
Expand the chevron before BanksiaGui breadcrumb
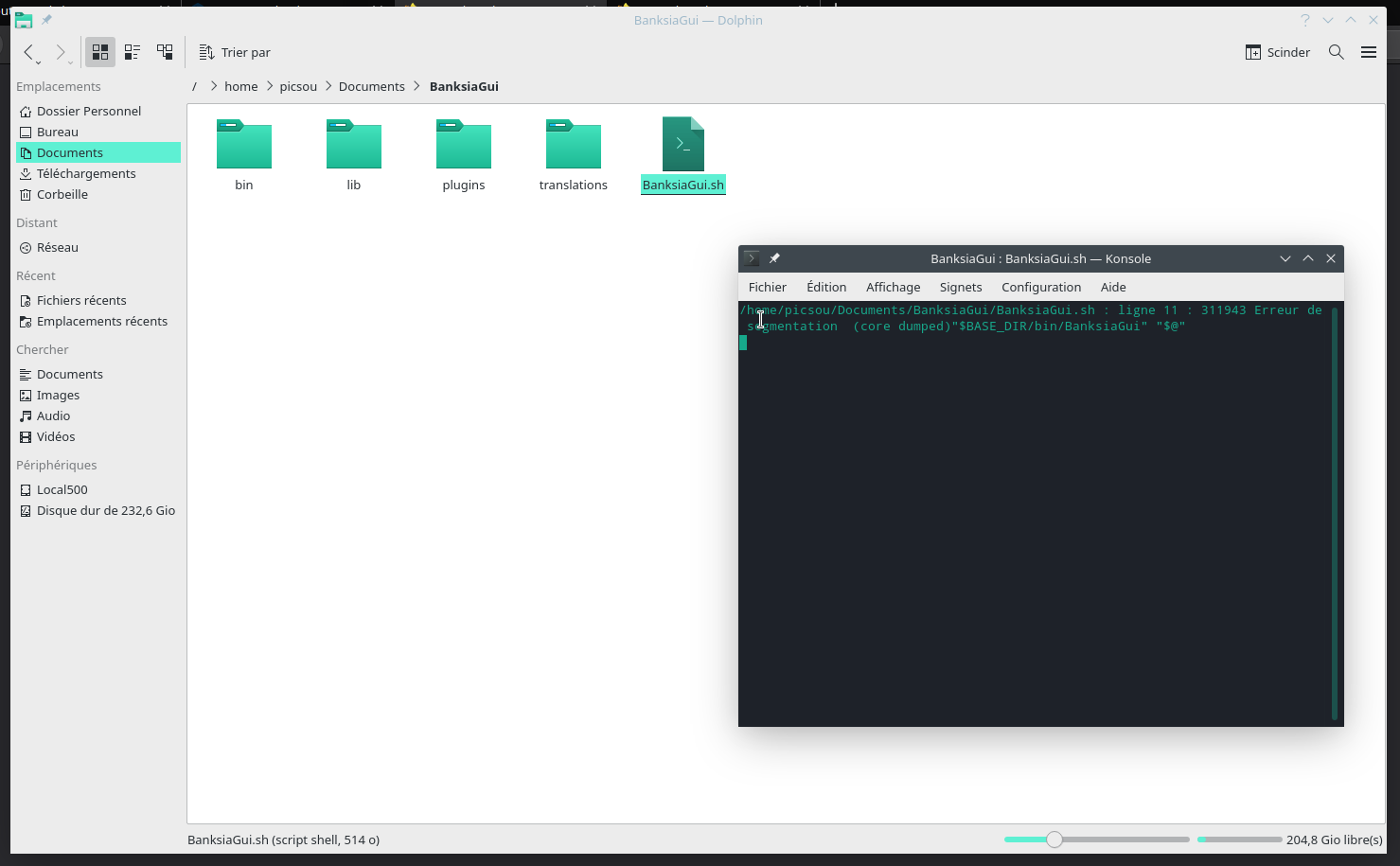[x=416, y=86]
